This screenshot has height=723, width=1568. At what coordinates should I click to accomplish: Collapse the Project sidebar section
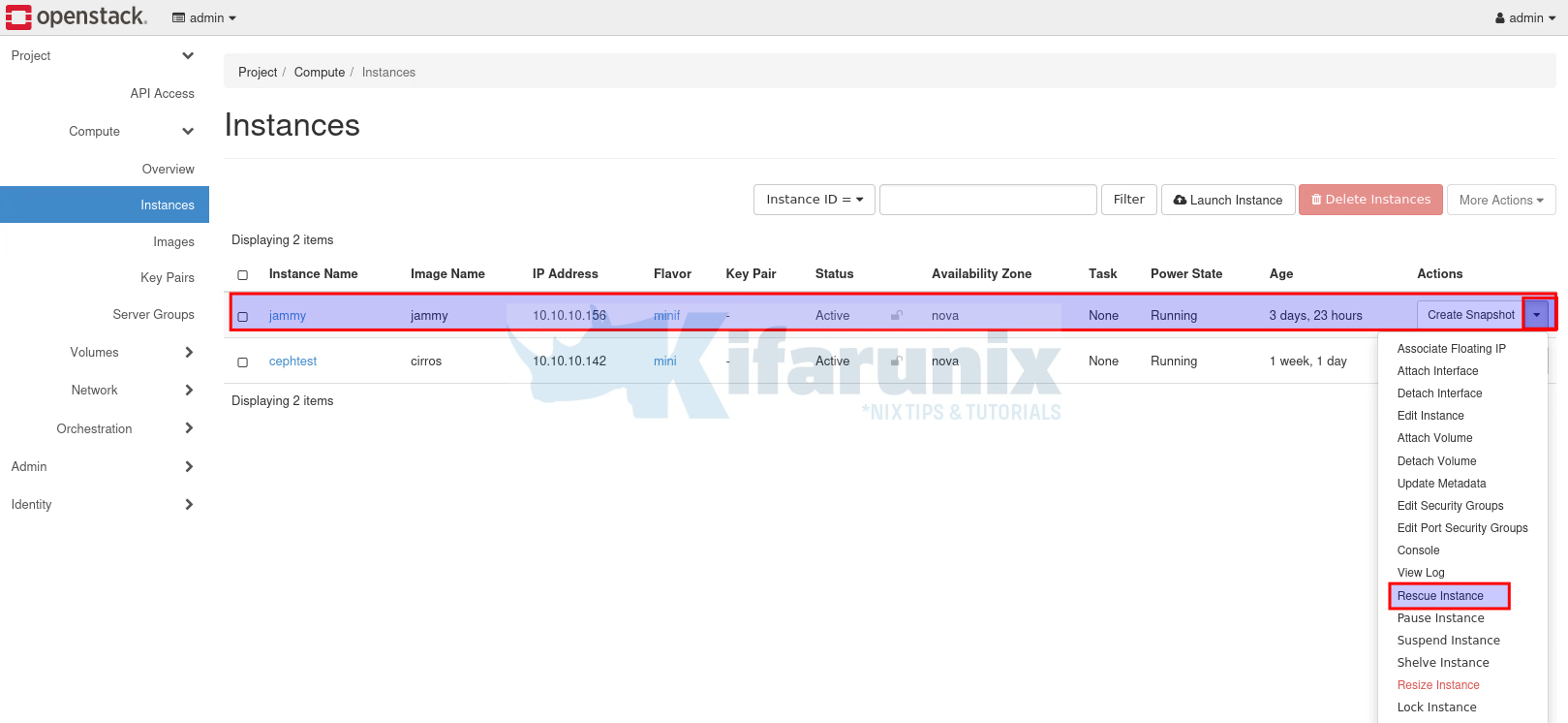tap(104, 55)
